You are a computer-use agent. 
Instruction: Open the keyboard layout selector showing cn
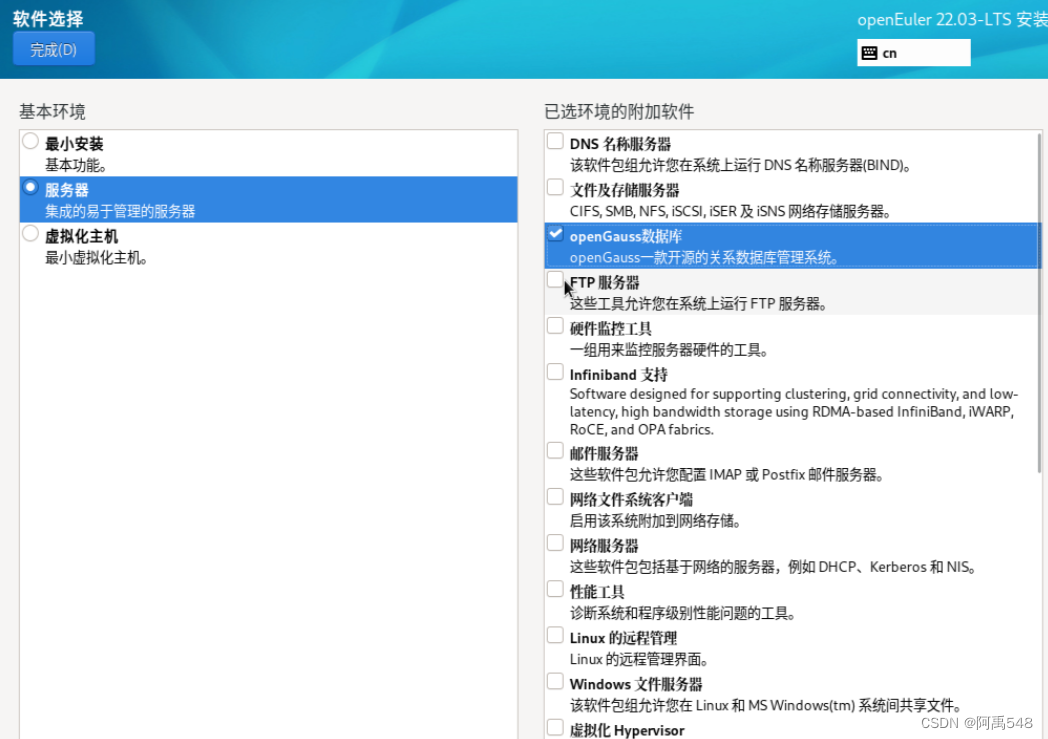(913, 52)
